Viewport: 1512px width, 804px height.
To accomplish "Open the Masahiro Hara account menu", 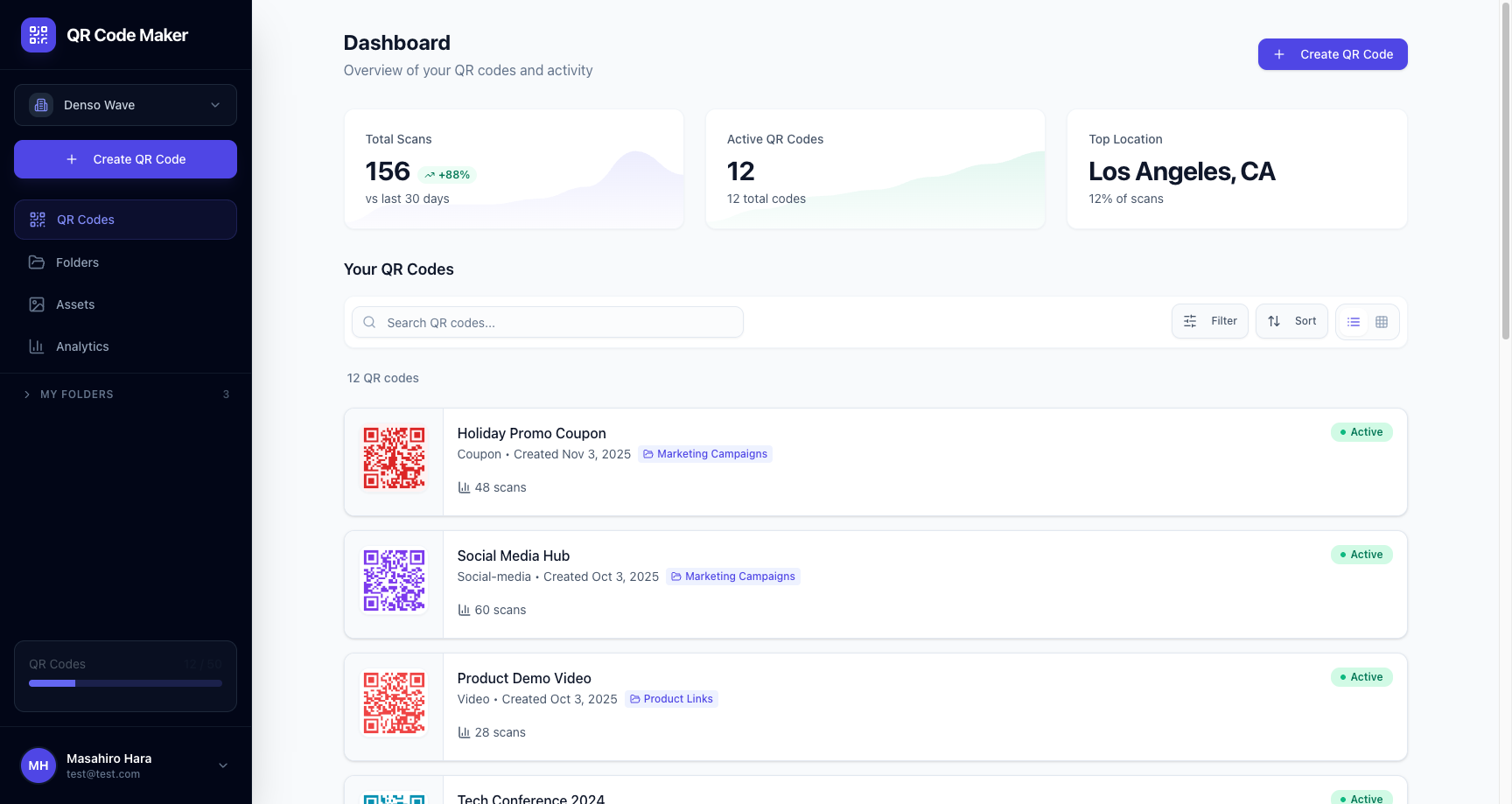I will tap(222, 766).
